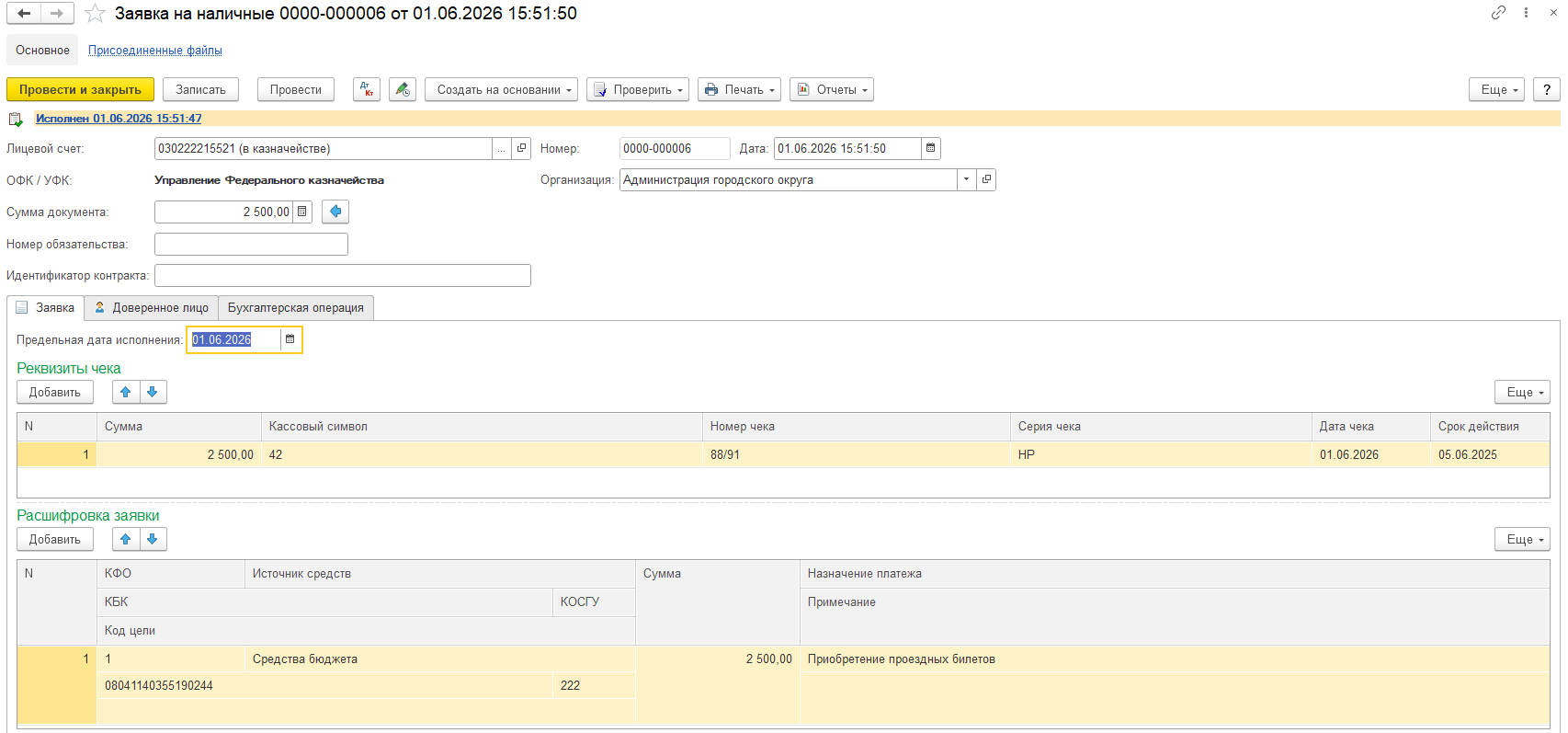Switch to Доверенное лицо tab
Image resolution: width=1568 pixels, height=733 pixels.
152,307
